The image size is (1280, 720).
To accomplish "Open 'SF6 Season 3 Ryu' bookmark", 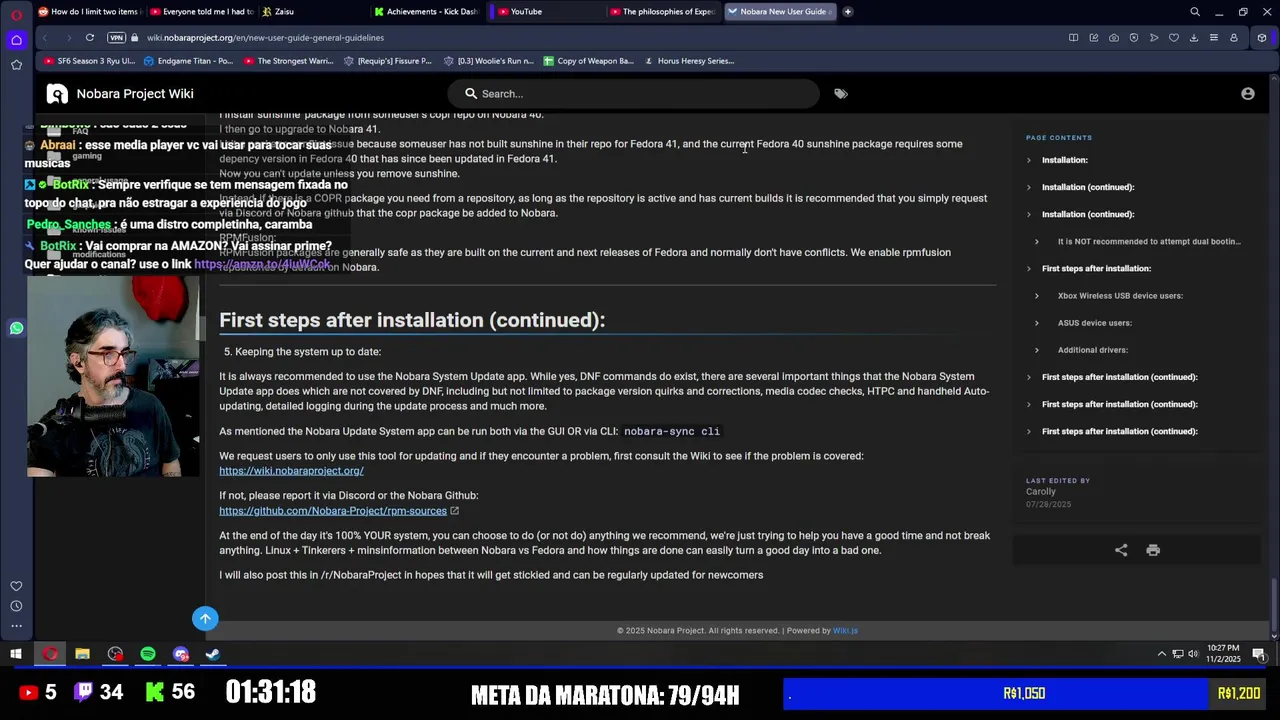I will tap(89, 61).
